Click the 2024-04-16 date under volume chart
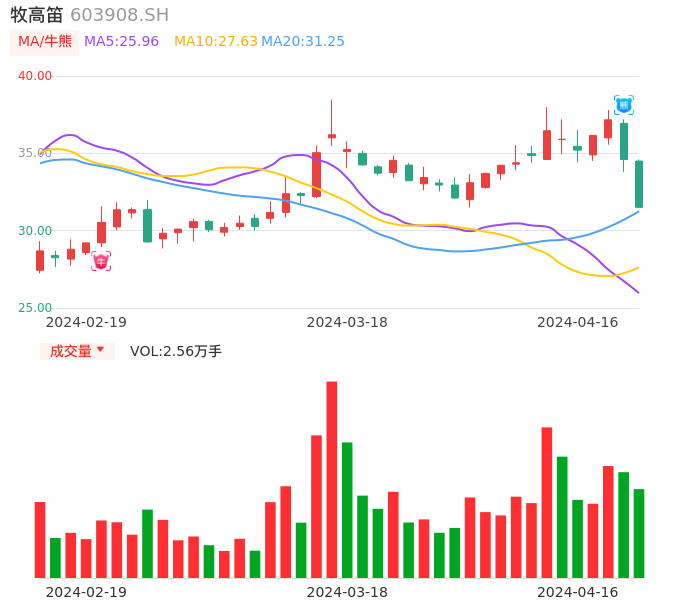This screenshot has height=606, width=686. 577,592
